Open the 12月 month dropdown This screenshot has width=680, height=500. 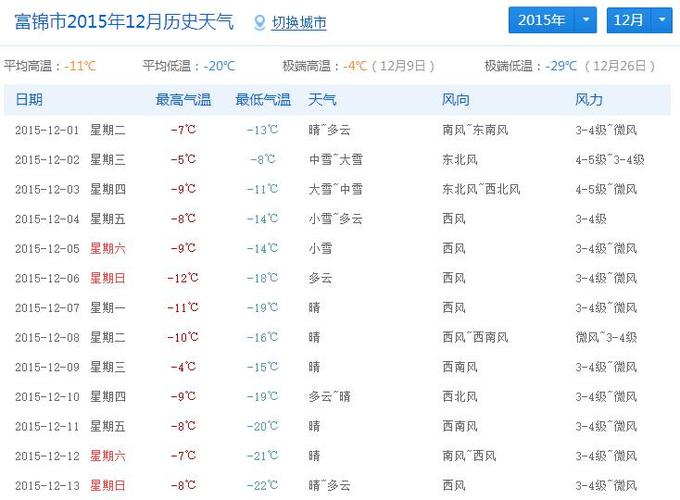coord(639,20)
